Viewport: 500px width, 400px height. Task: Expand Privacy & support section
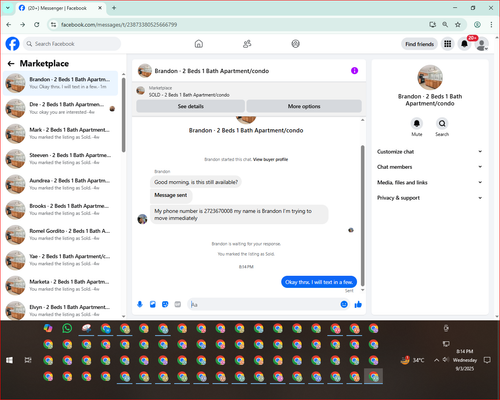pos(430,198)
